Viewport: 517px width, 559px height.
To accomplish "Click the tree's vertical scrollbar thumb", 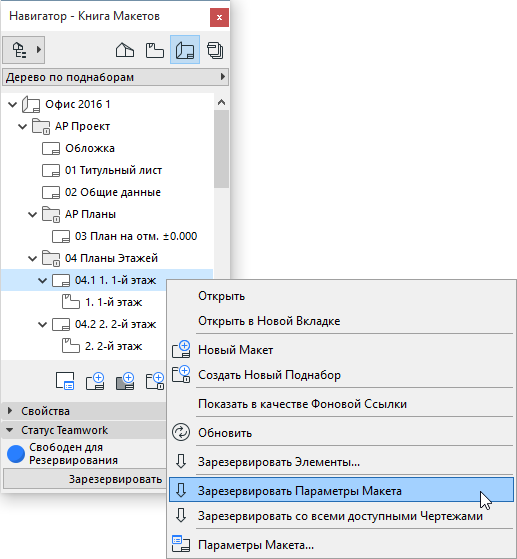I will [x=221, y=149].
